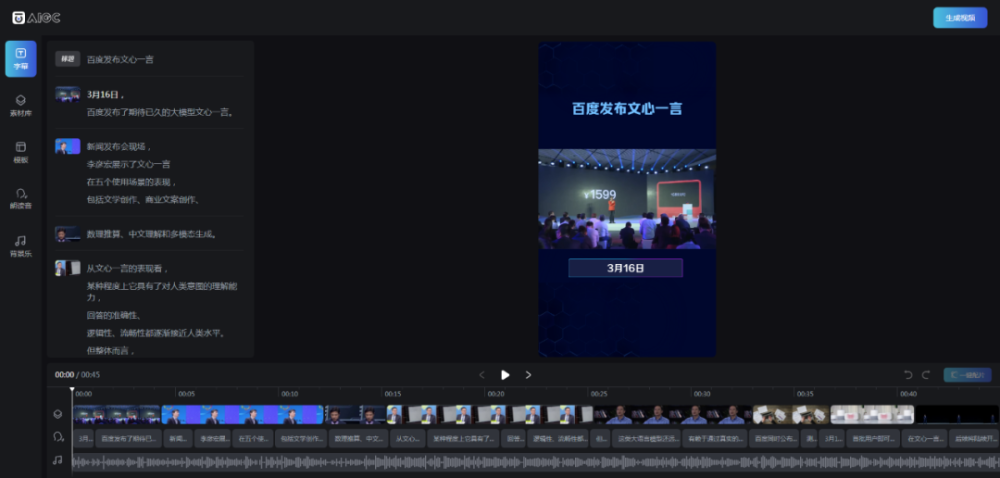
Task: Click the 3月16日 caption box in preview
Action: tap(626, 268)
